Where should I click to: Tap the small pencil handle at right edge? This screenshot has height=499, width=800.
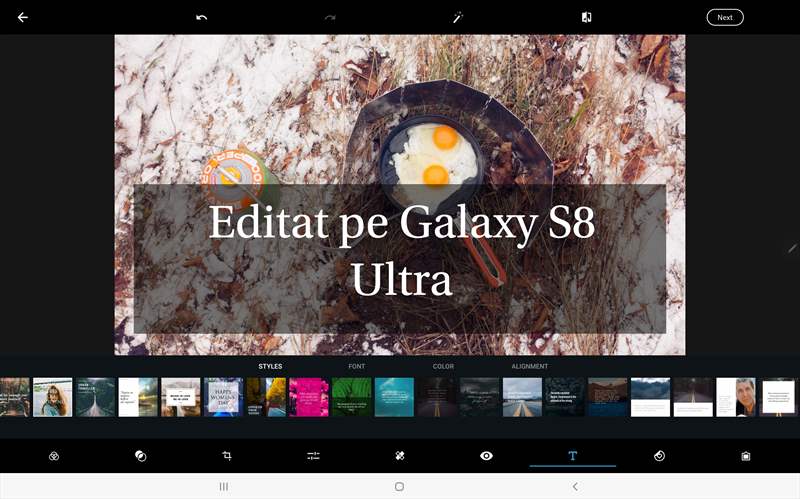pyautogui.click(x=792, y=248)
